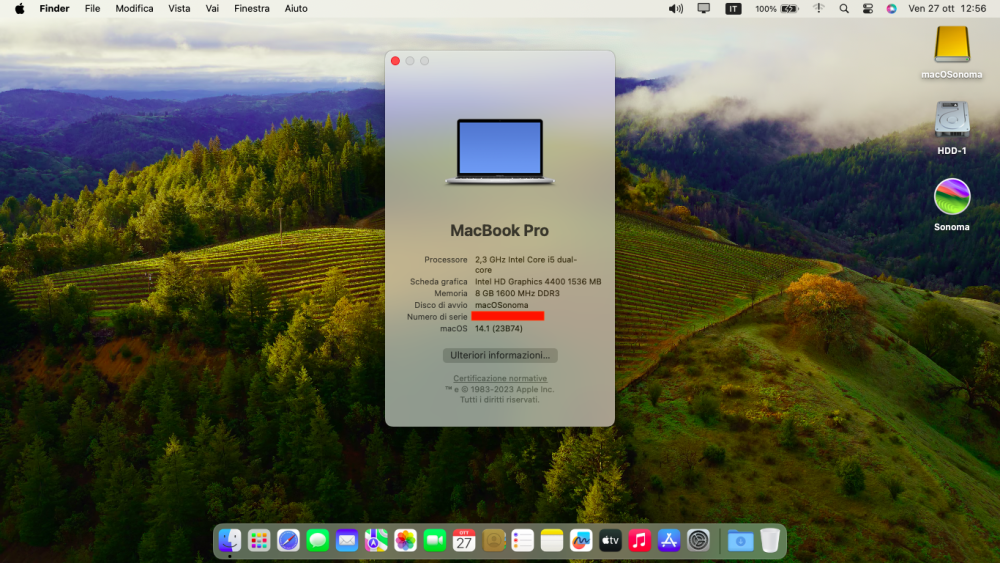Open Launchpad in the Dock
The width and height of the screenshot is (1000, 563).
pyautogui.click(x=259, y=541)
